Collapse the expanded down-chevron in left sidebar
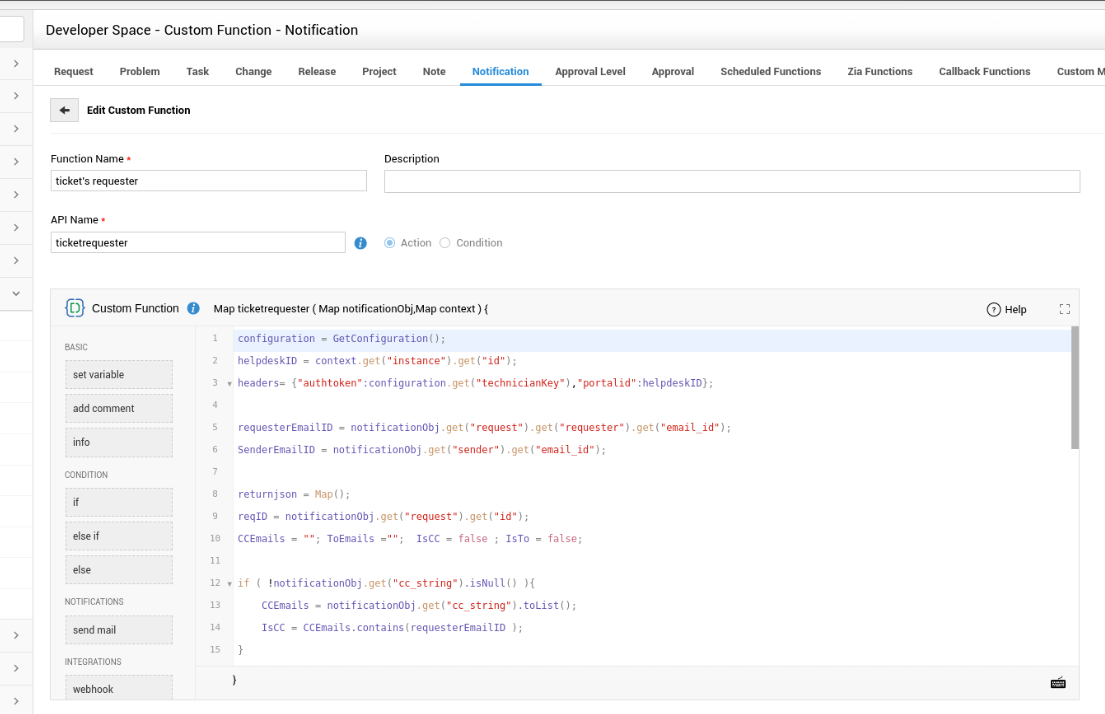Viewport: 1105px width, 714px height. click(x=16, y=294)
